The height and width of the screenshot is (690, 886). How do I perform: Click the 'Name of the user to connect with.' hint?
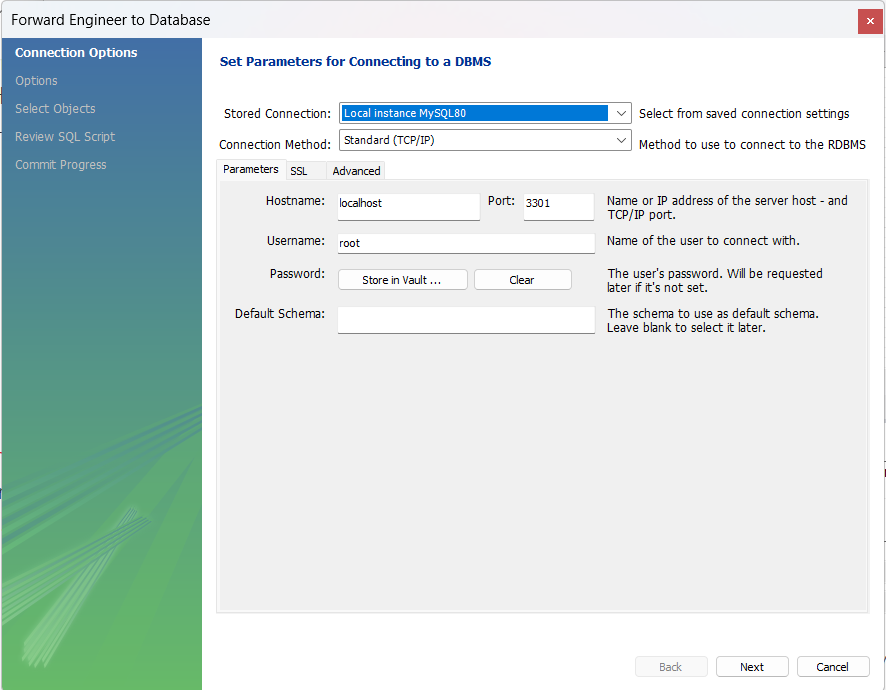pos(703,241)
